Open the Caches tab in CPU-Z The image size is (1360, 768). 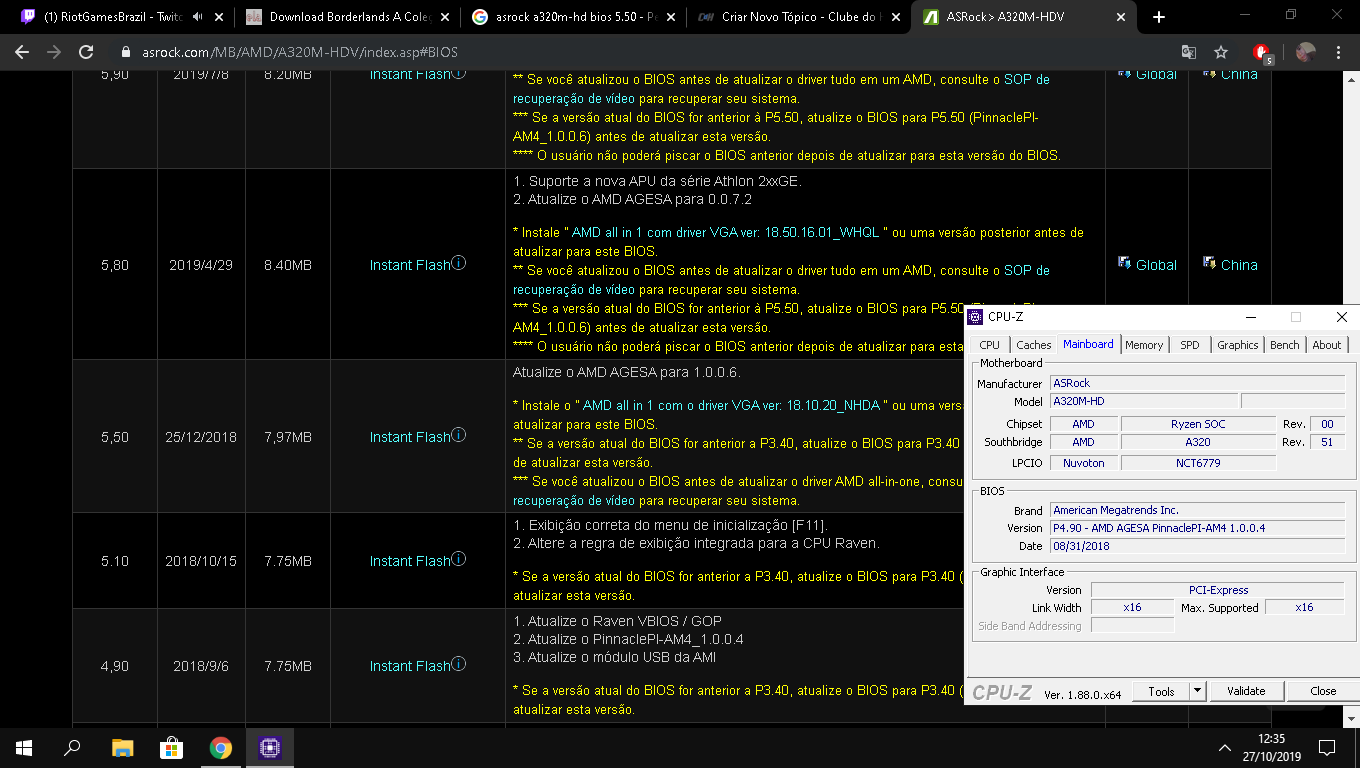[1033, 345]
